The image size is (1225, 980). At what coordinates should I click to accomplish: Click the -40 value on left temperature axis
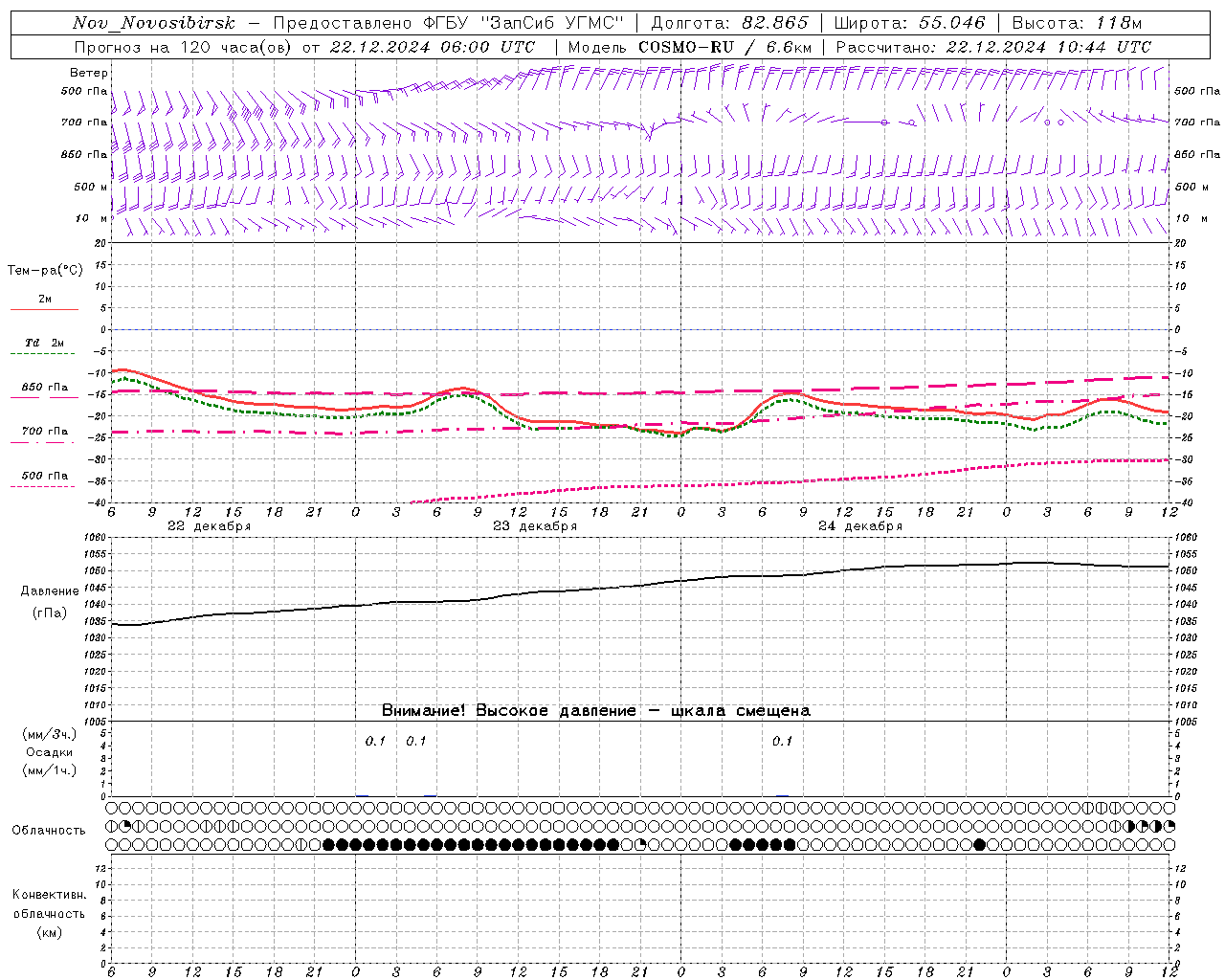tap(97, 503)
